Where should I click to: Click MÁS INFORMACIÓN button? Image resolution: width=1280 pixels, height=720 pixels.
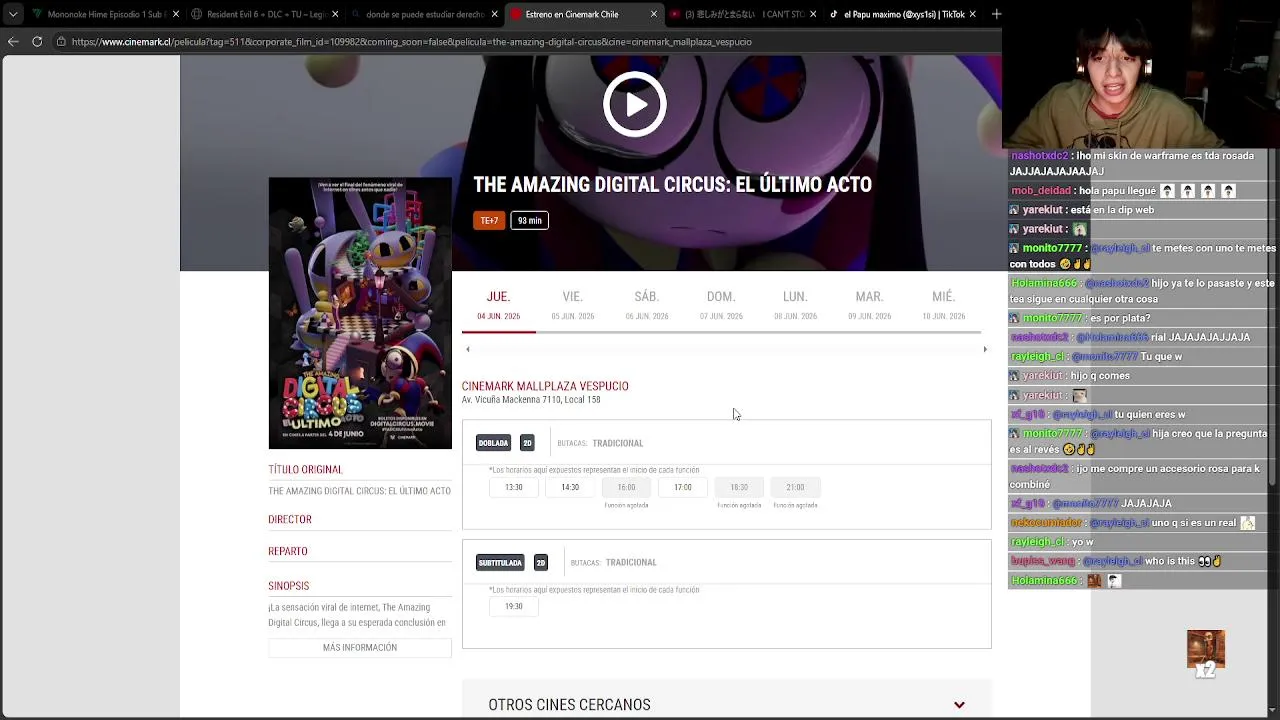(x=360, y=648)
